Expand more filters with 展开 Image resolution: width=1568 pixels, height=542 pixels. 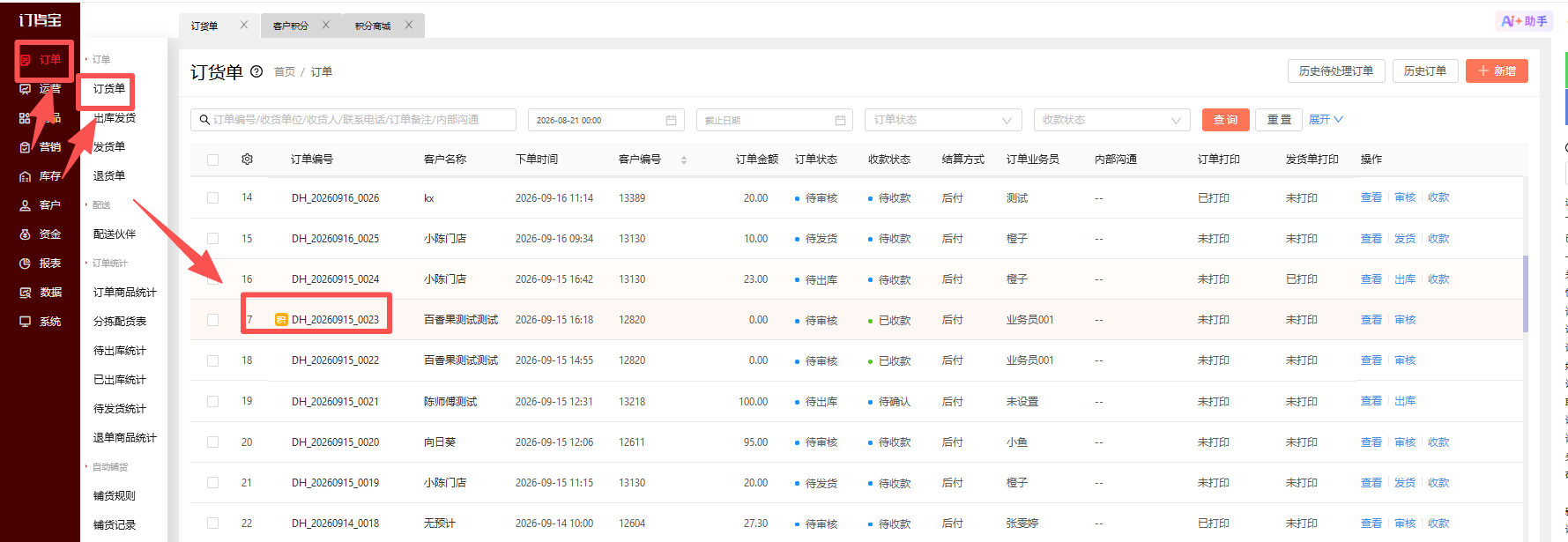pos(1326,120)
